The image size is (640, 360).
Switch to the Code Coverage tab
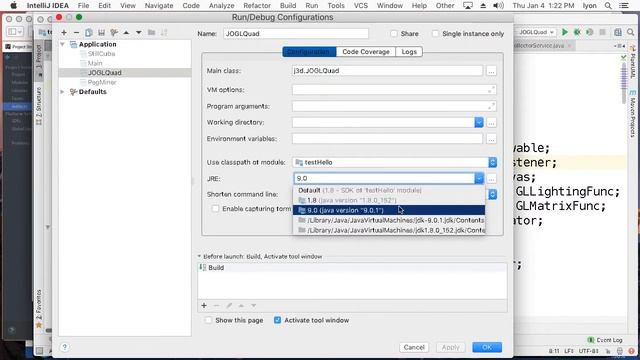point(366,52)
